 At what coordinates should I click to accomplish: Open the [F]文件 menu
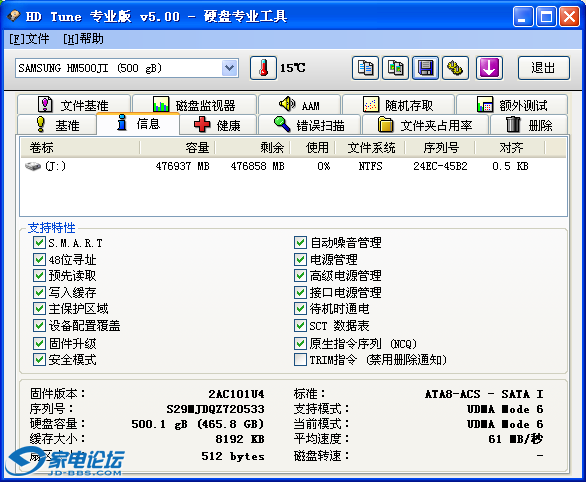[x=29, y=39]
